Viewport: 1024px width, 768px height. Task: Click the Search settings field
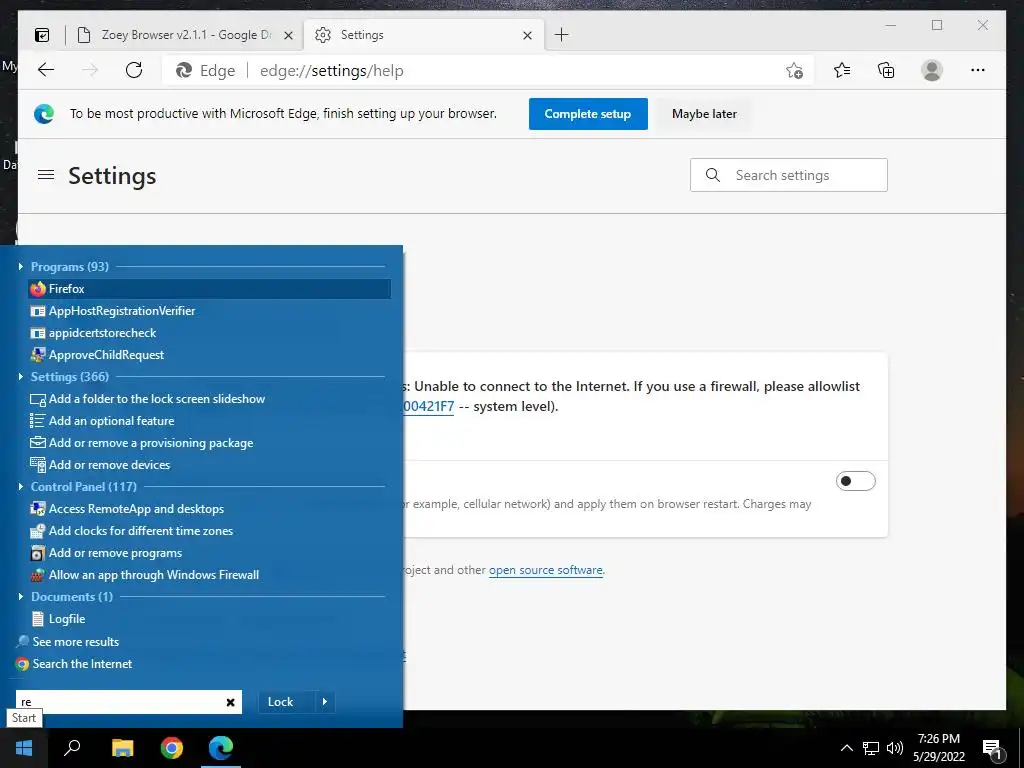pyautogui.click(x=788, y=175)
